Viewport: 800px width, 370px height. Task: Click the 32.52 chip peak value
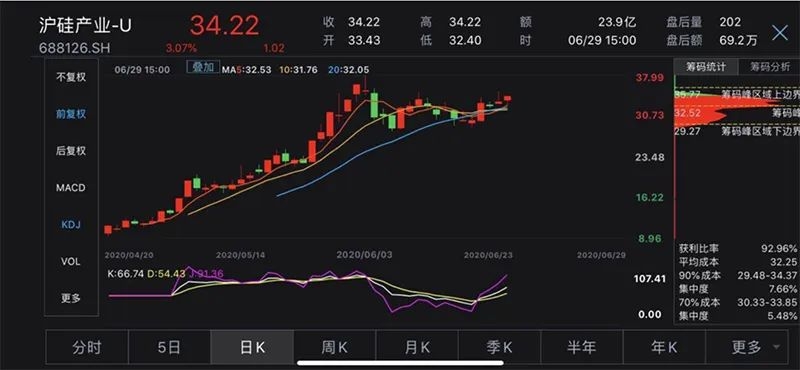[687, 113]
